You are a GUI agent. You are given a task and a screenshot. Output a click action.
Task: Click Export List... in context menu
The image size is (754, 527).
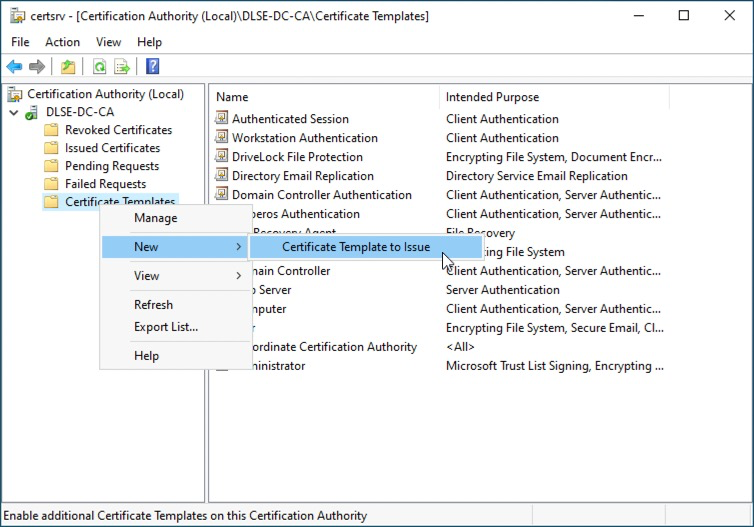166,327
